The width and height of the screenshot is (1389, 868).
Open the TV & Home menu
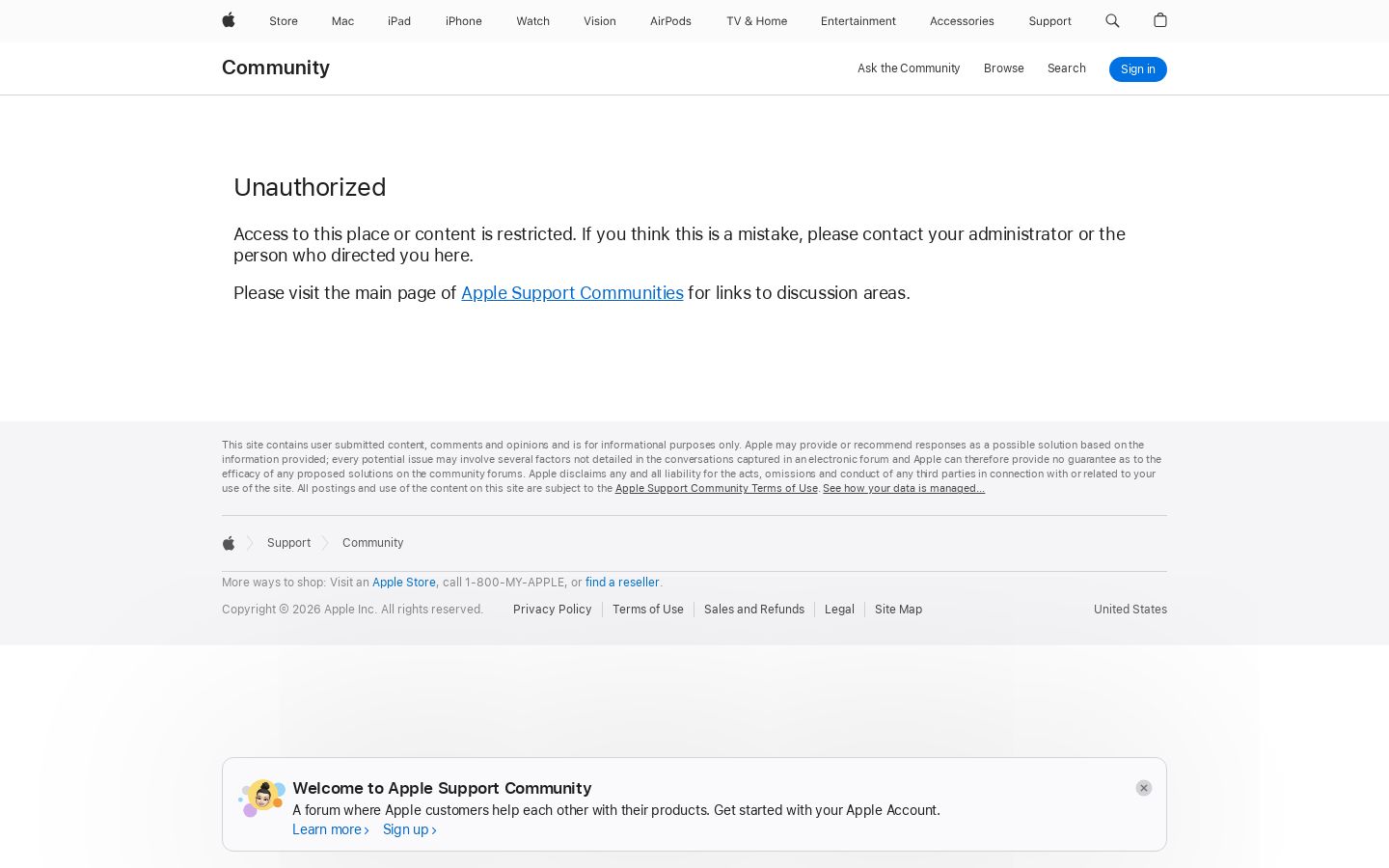757,21
